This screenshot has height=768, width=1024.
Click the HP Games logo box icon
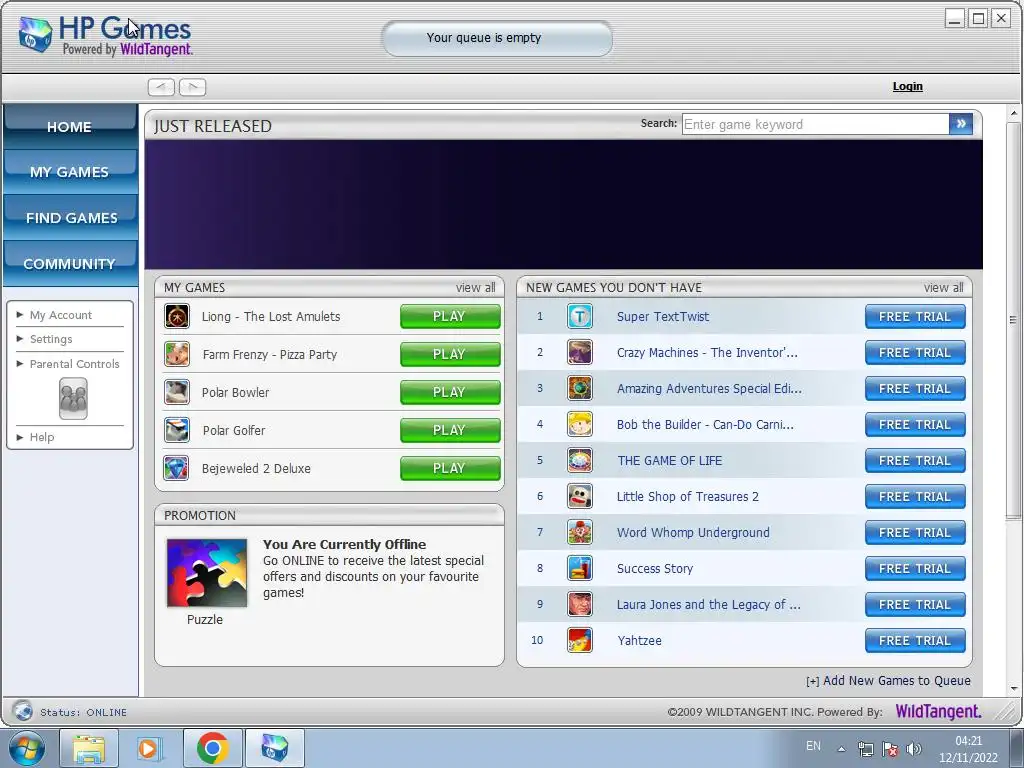click(35, 35)
